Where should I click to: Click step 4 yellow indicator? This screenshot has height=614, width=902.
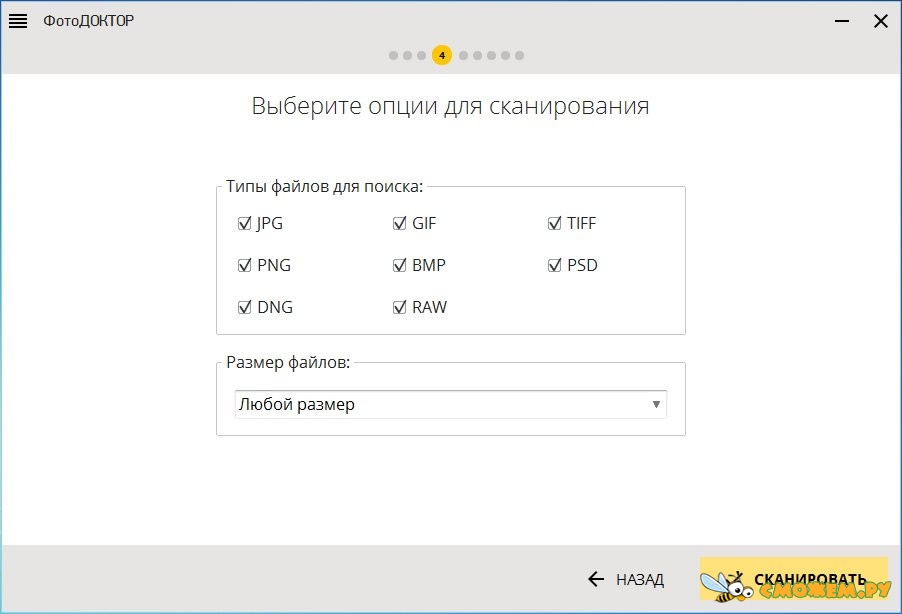point(442,55)
